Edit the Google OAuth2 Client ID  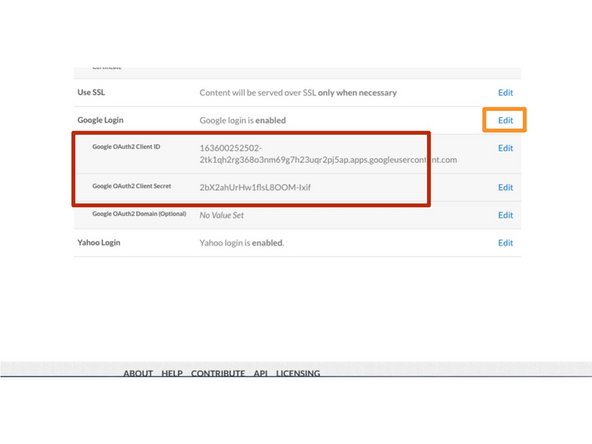point(505,148)
